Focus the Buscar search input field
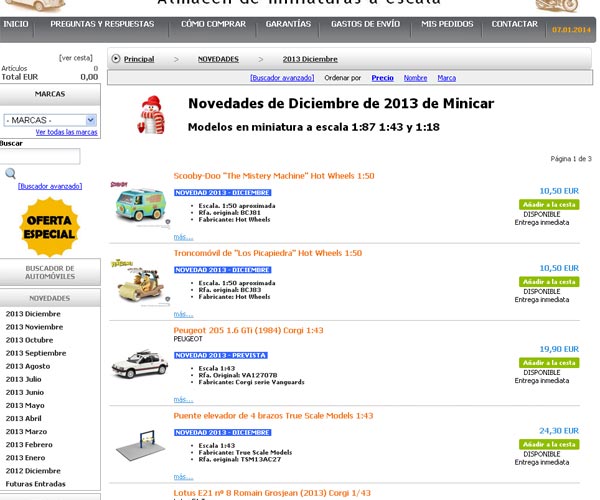Image resolution: width=600 pixels, height=500 pixels. click(x=40, y=156)
